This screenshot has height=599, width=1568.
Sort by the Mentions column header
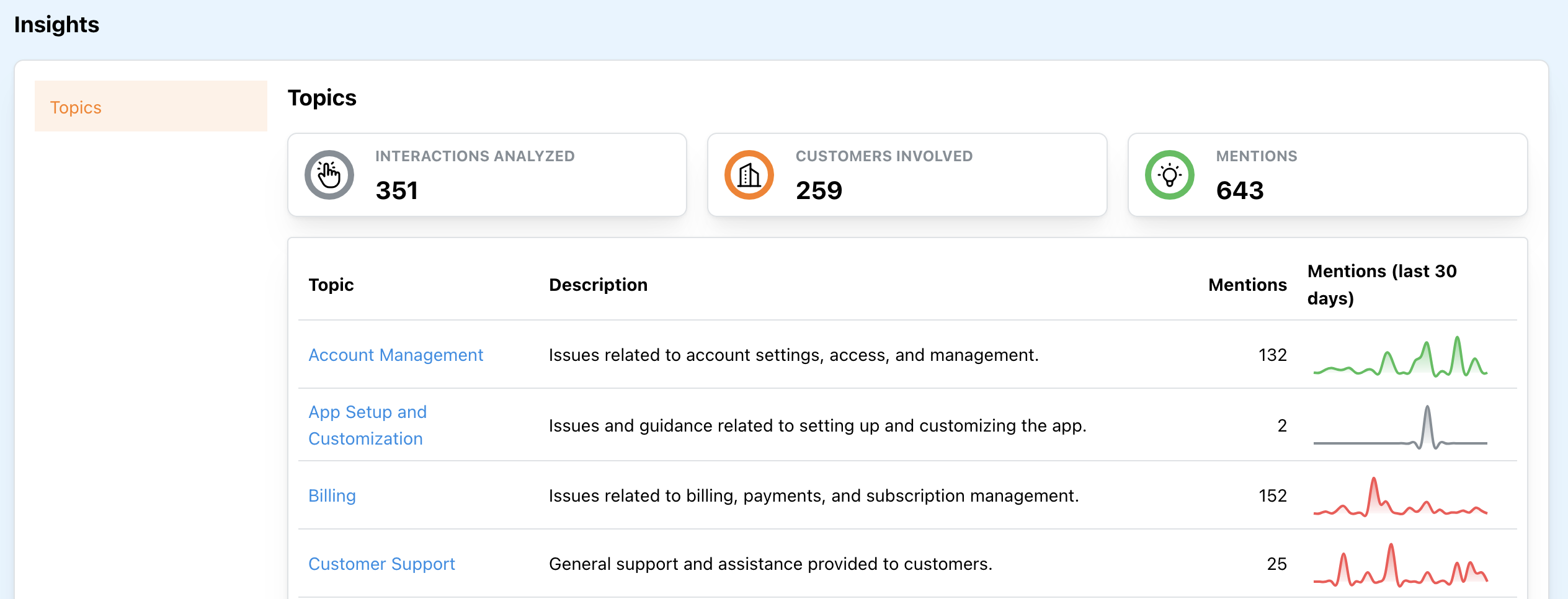[1247, 285]
